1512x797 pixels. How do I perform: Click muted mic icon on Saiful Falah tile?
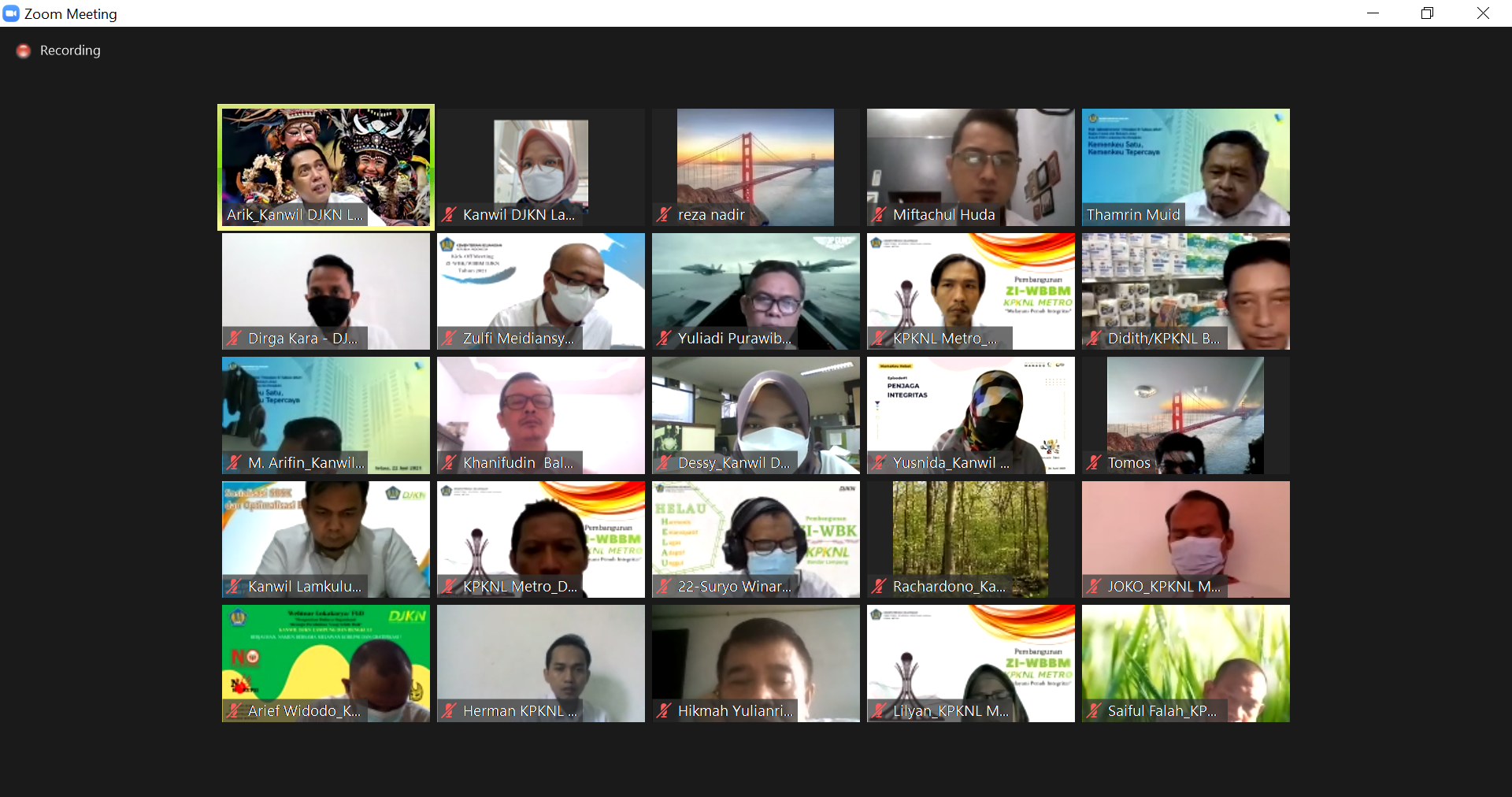pos(1094,710)
